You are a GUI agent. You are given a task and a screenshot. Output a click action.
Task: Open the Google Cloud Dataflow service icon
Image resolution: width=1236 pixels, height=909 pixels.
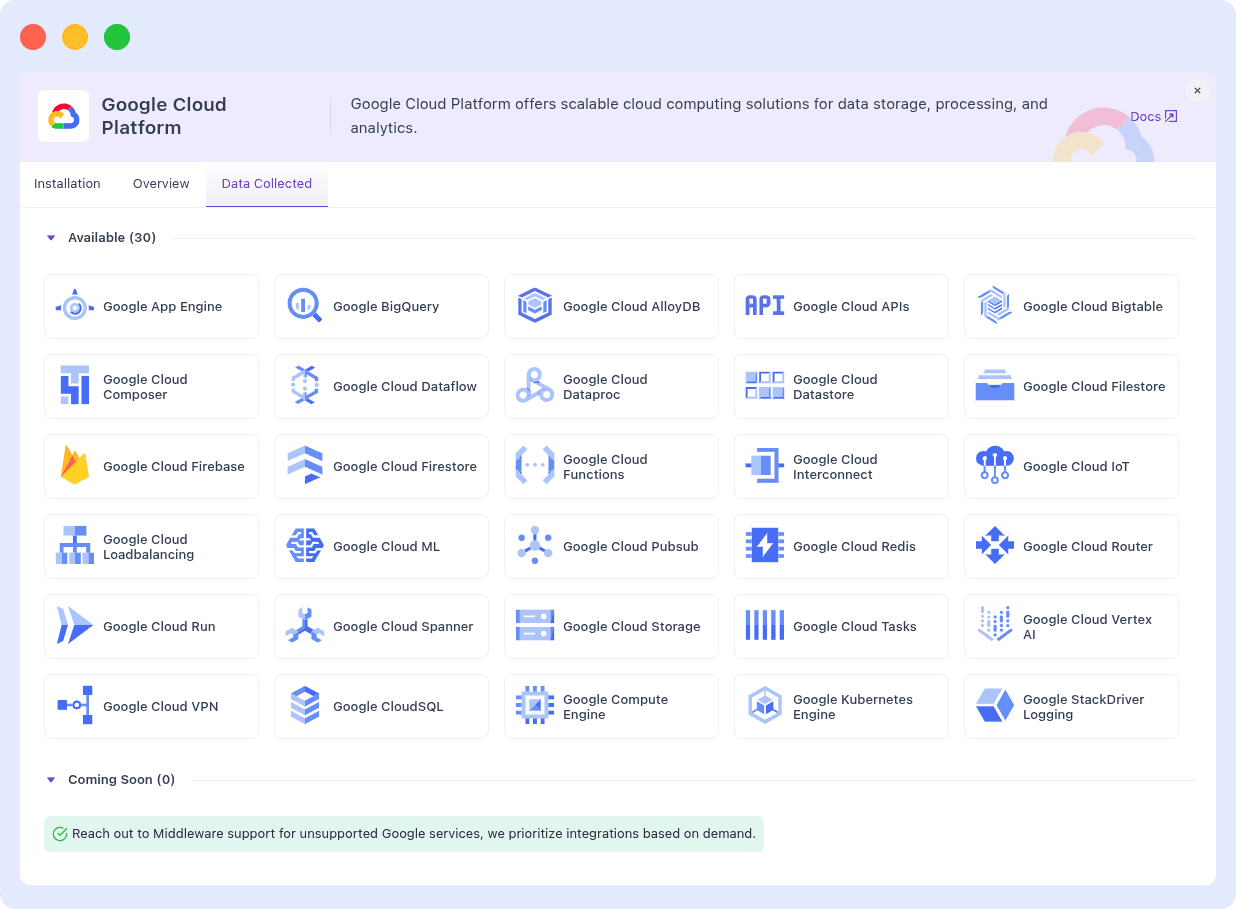click(304, 386)
